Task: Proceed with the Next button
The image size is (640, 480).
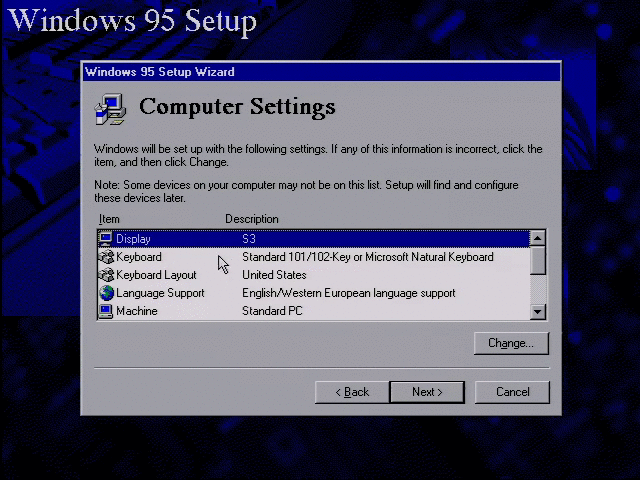Action: click(427, 392)
